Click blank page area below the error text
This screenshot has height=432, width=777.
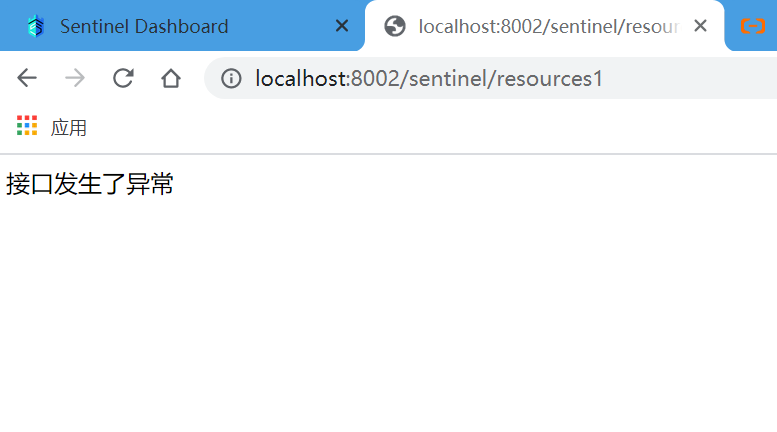pyautogui.click(x=388, y=320)
